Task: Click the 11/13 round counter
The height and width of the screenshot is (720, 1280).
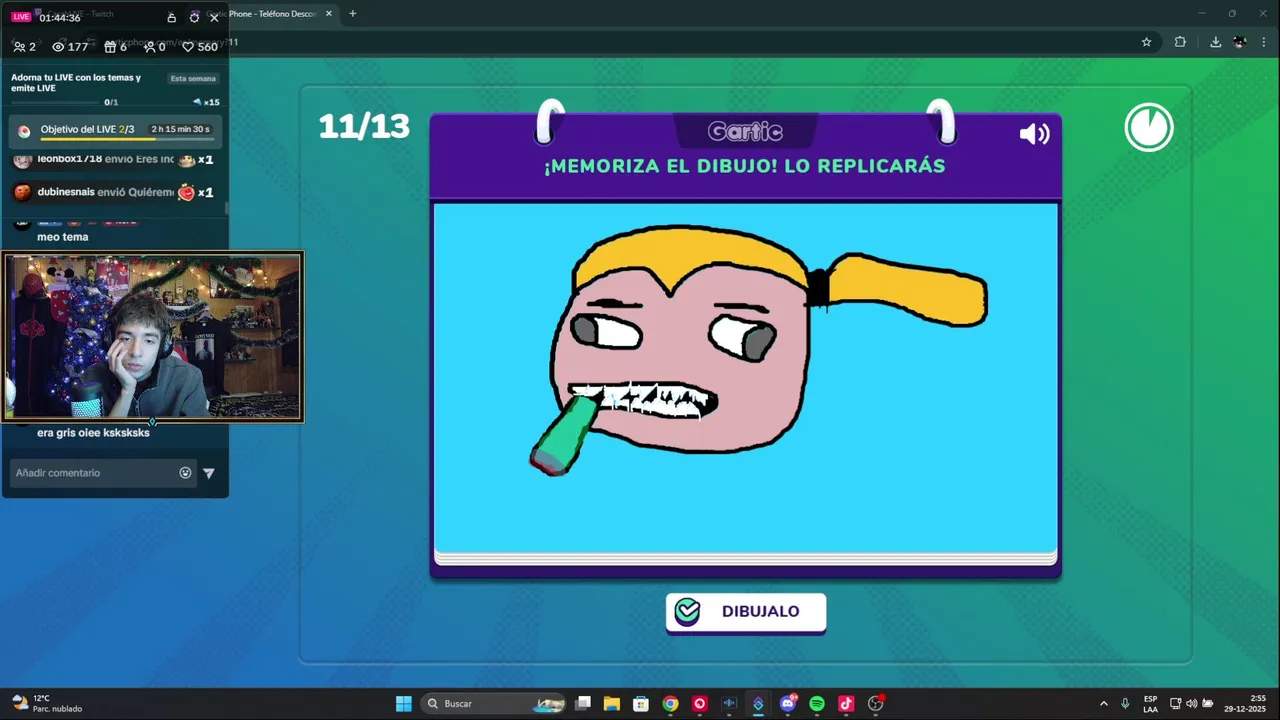Action: click(x=364, y=126)
